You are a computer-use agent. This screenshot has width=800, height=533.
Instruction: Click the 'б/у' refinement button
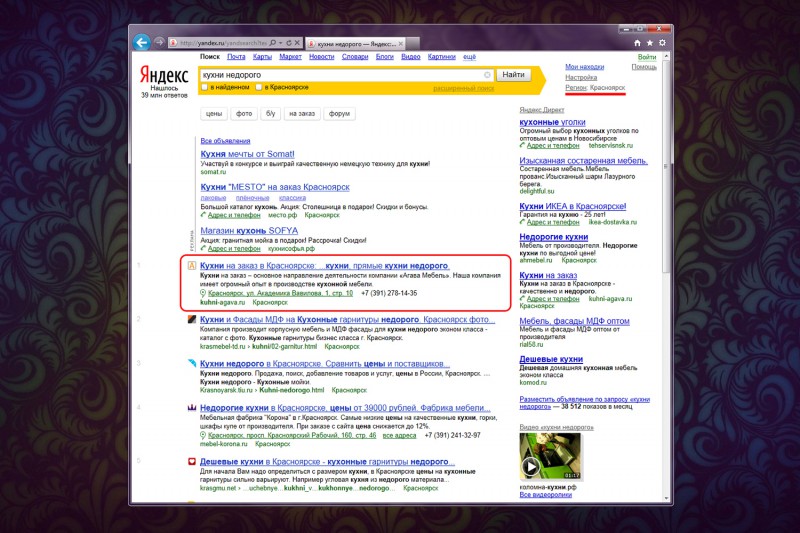pyautogui.click(x=270, y=114)
